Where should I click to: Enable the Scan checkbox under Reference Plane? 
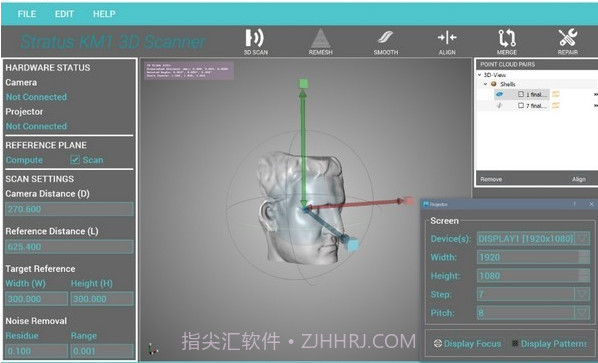point(75,159)
